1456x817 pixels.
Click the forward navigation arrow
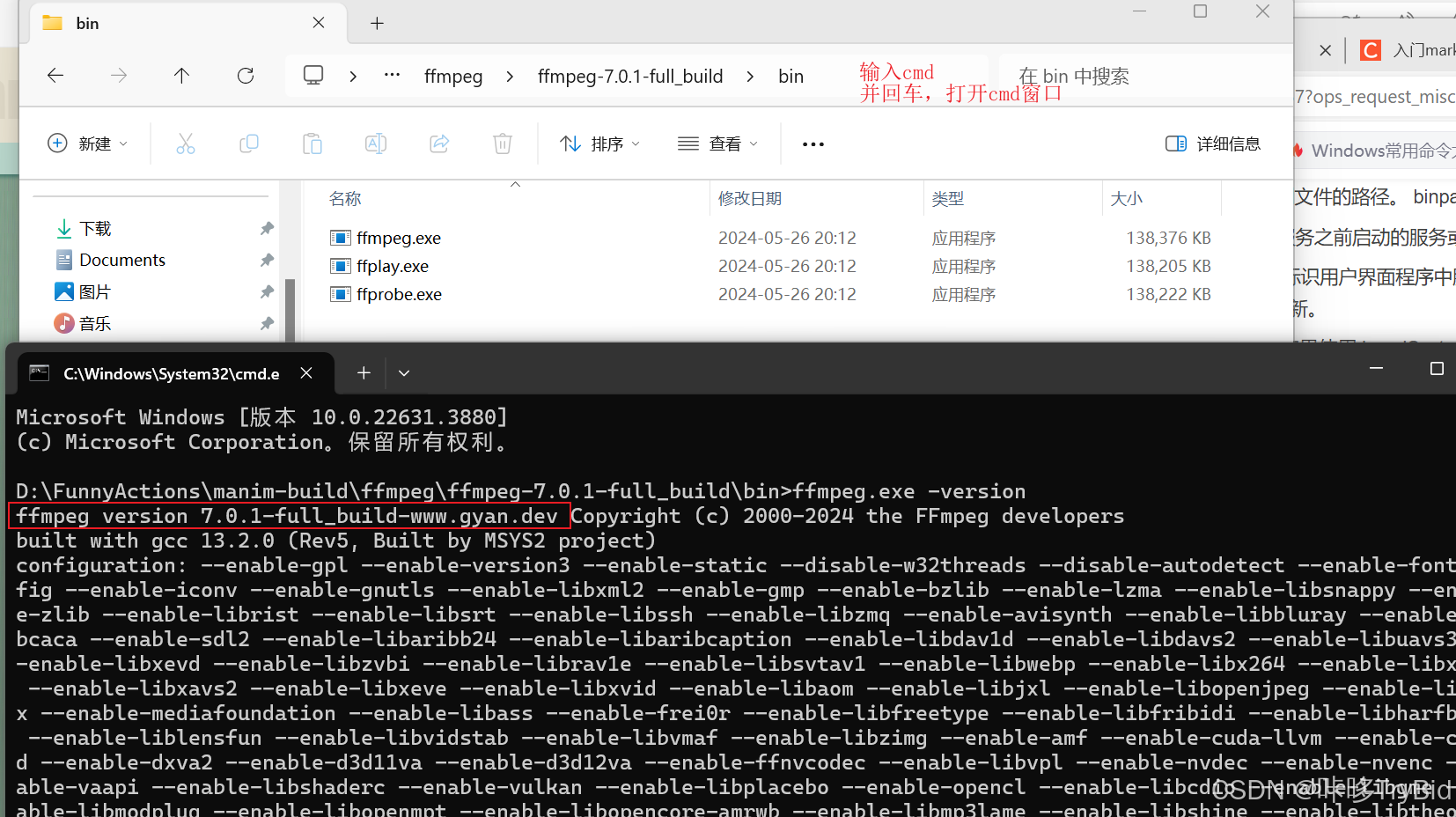click(x=119, y=76)
